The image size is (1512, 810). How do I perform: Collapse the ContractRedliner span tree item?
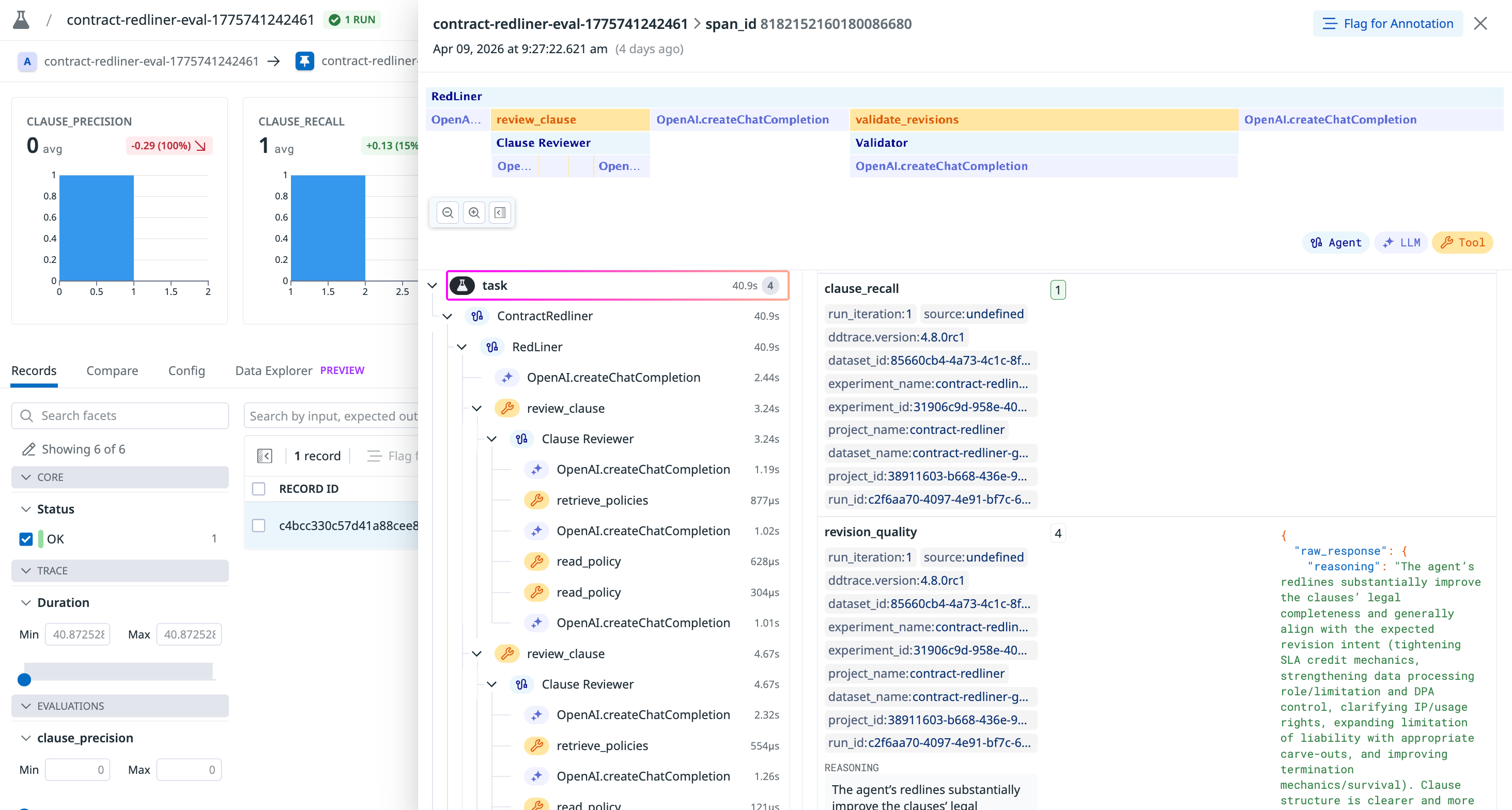click(x=448, y=316)
